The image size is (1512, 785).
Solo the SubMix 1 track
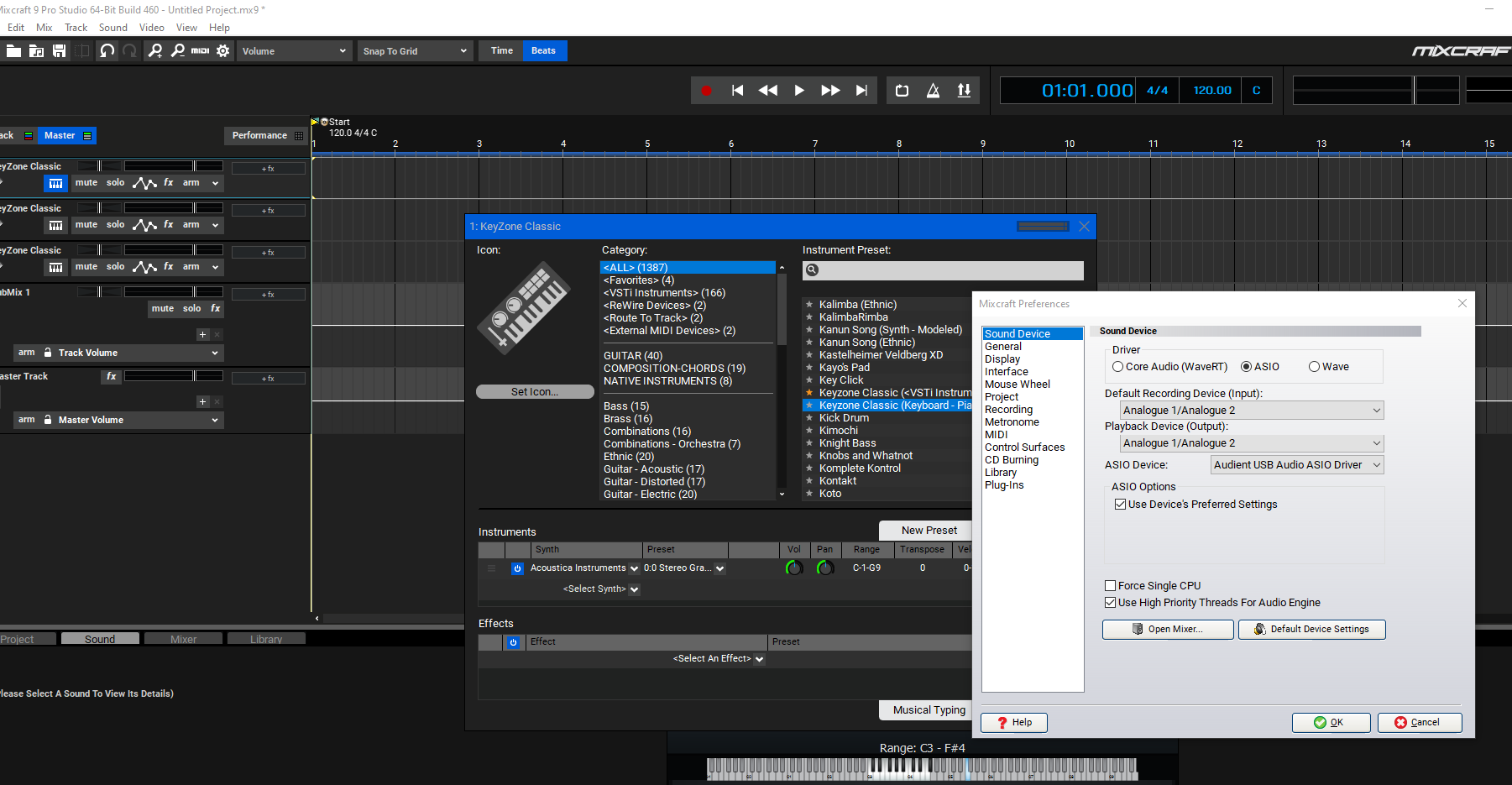tap(192, 309)
